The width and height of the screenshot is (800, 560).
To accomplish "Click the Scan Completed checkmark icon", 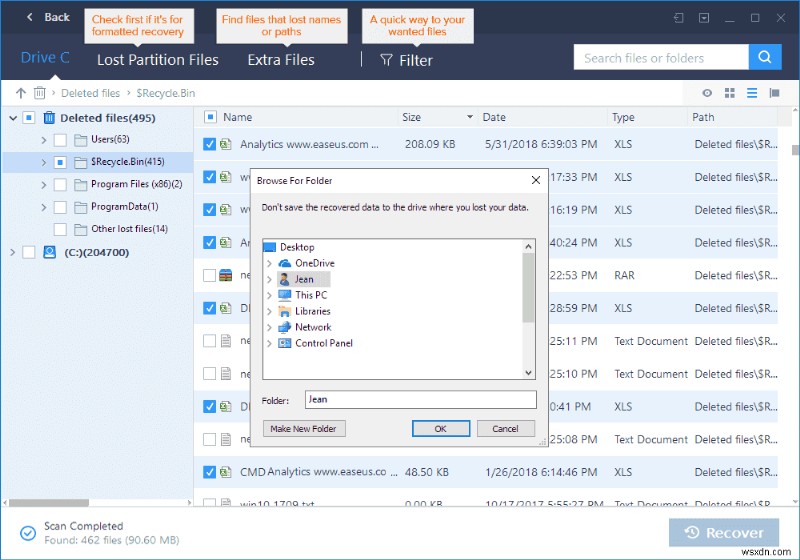I will (28, 533).
